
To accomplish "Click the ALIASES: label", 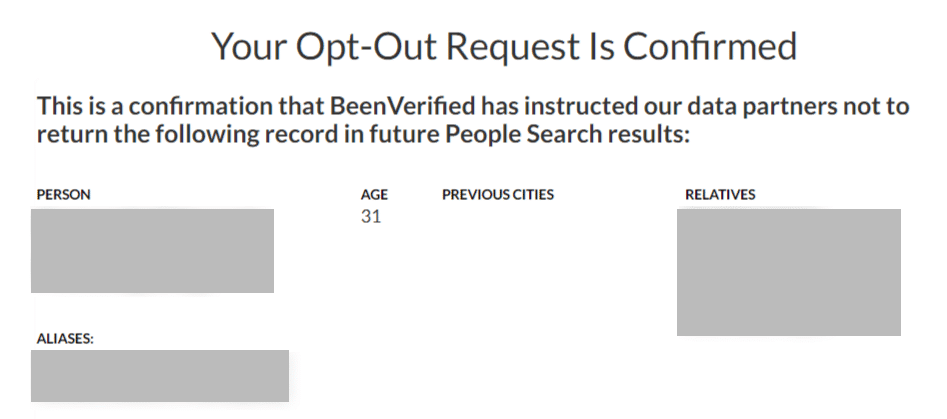I will pyautogui.click(x=65, y=339).
